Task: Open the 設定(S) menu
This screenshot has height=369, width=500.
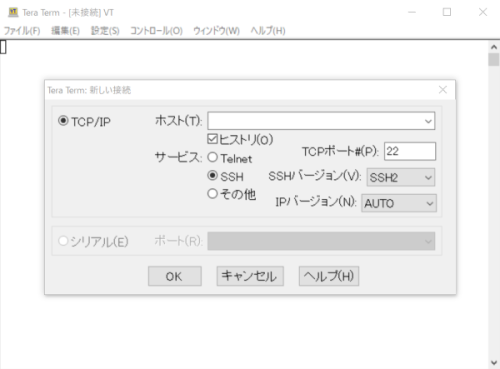Action: [105, 31]
